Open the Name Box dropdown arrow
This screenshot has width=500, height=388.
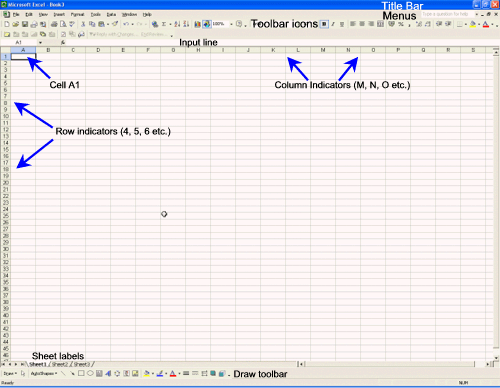click(40, 42)
